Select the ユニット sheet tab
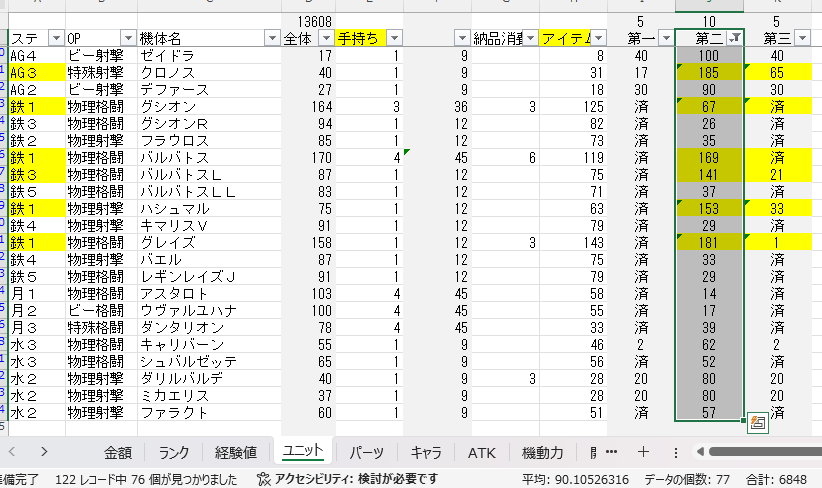Viewport: 822px width, 488px height. 302,451
